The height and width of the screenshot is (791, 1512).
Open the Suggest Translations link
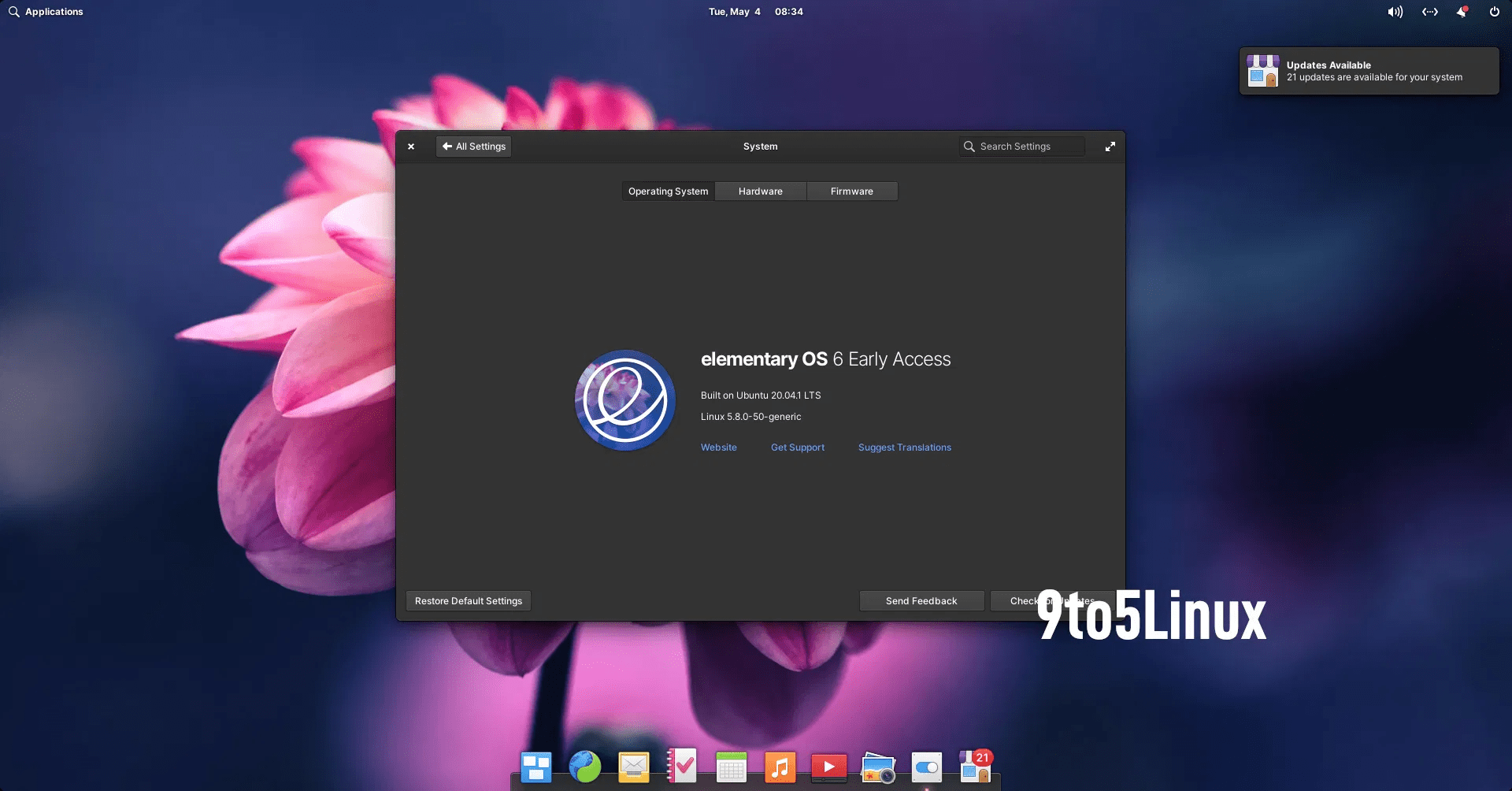point(905,447)
